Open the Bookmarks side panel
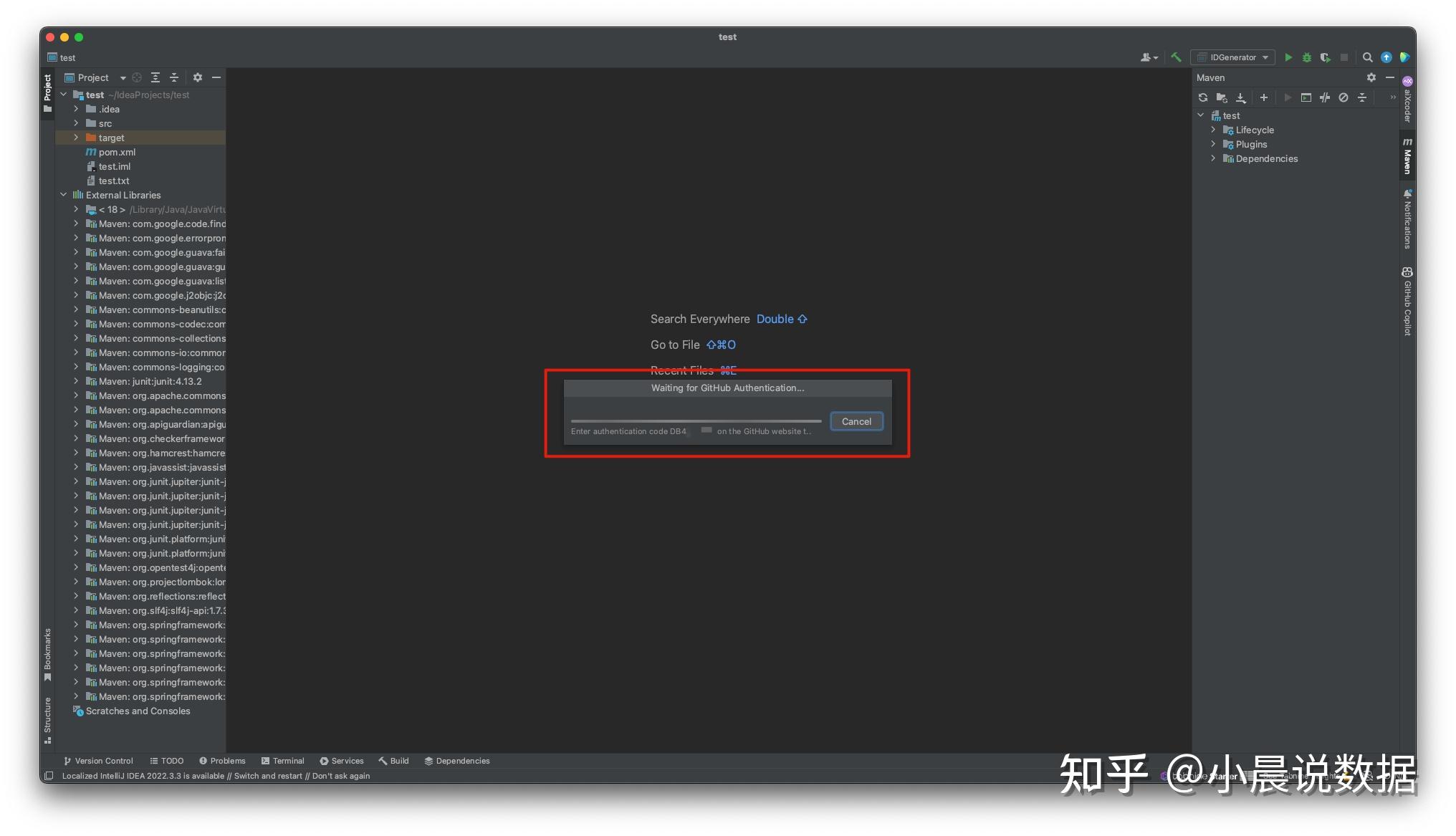1456x836 pixels. 47,655
